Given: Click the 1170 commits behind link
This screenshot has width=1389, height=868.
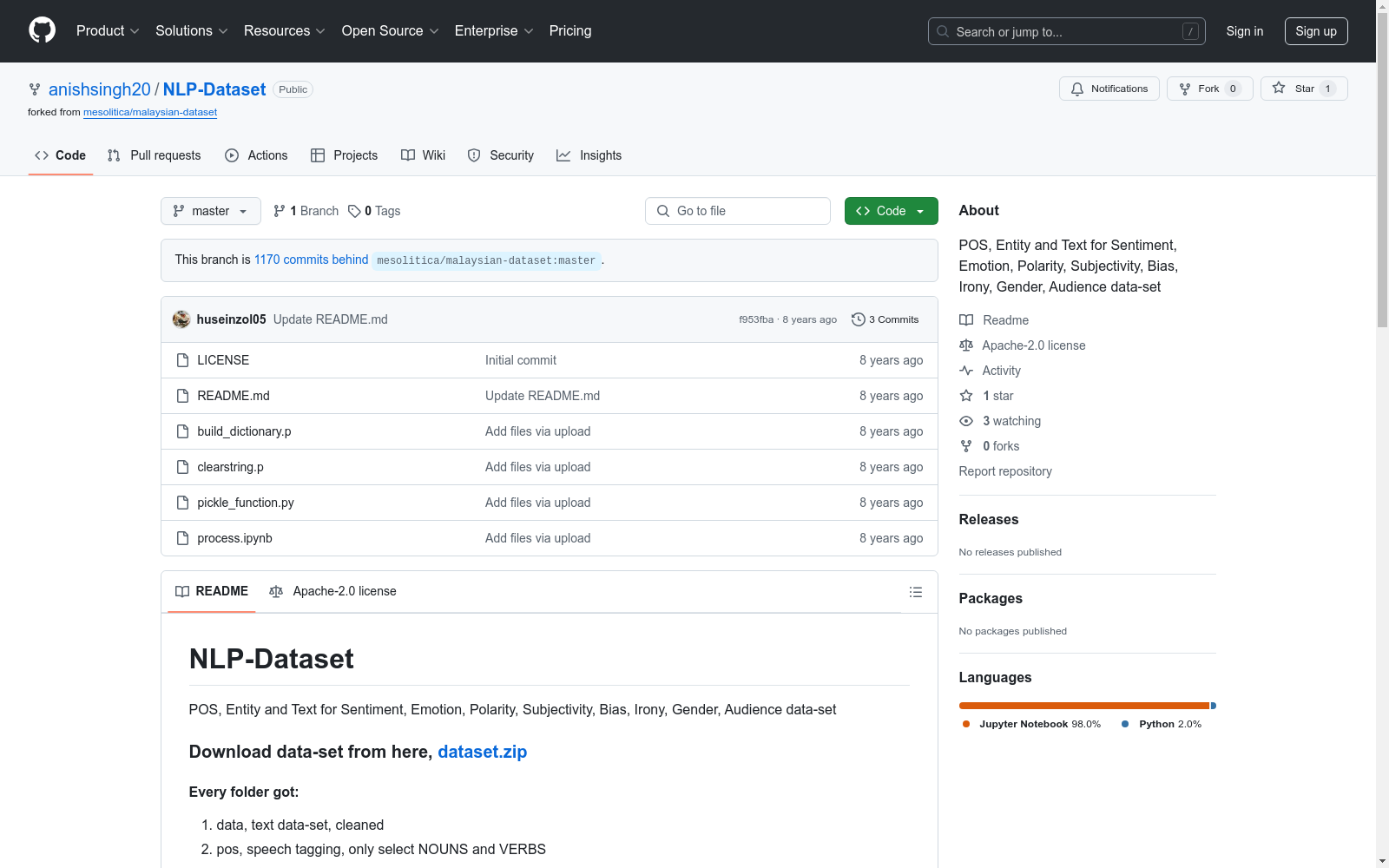Looking at the screenshot, I should (311, 260).
